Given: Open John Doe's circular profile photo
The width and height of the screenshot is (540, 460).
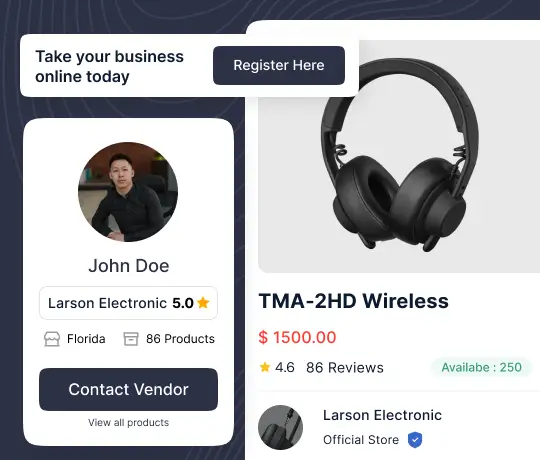Looking at the screenshot, I should (128, 192).
